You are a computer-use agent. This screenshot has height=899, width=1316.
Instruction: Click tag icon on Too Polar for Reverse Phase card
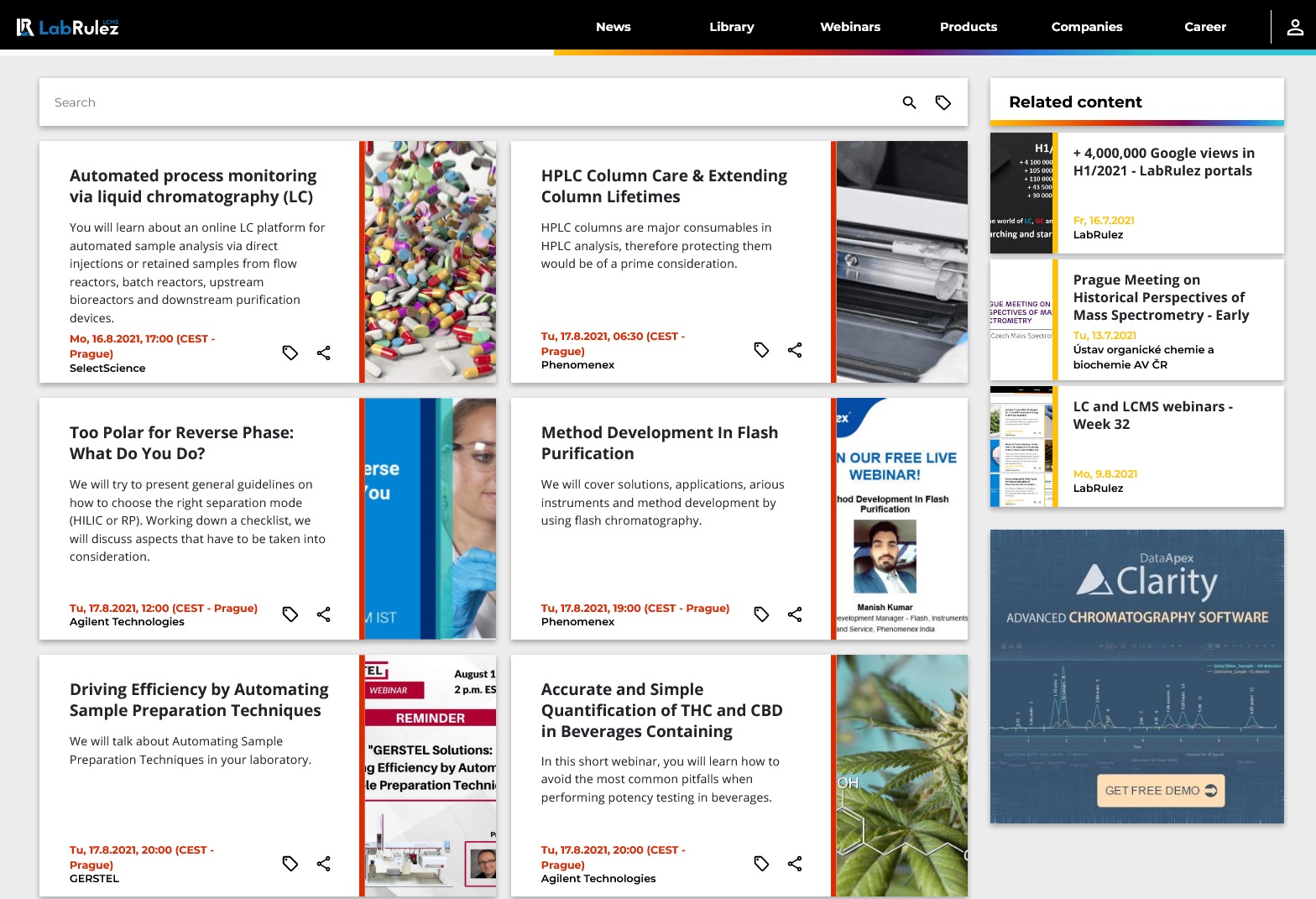pos(290,614)
